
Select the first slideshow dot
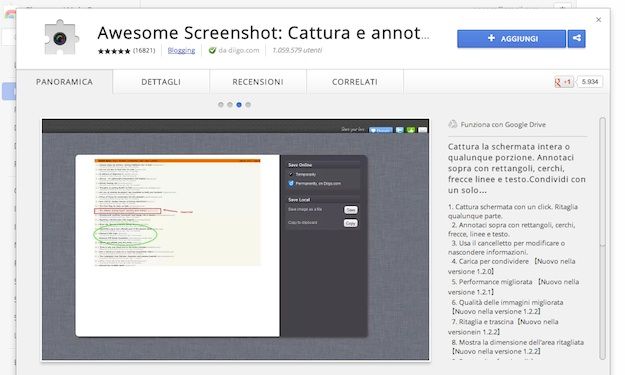[x=221, y=105]
